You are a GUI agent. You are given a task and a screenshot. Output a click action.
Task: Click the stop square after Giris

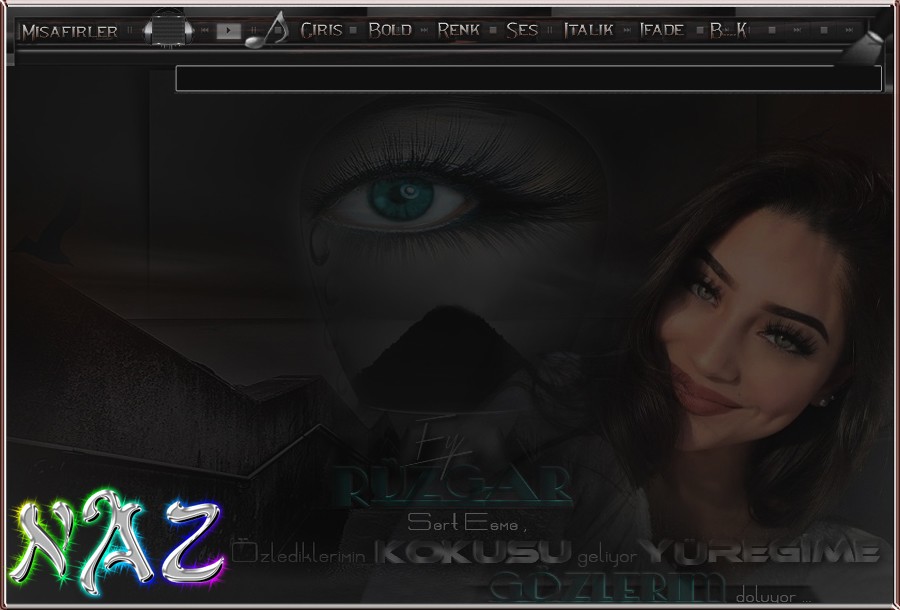pos(354,30)
